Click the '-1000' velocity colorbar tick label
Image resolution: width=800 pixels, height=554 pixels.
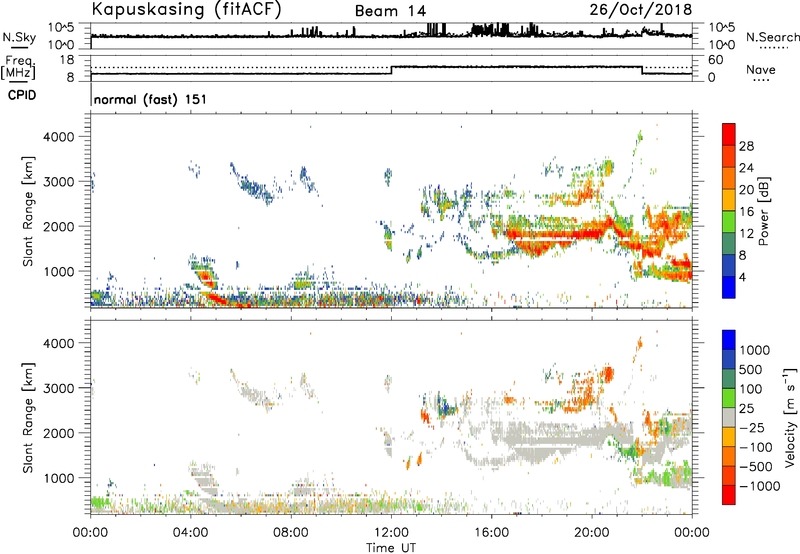pyautogui.click(x=760, y=486)
